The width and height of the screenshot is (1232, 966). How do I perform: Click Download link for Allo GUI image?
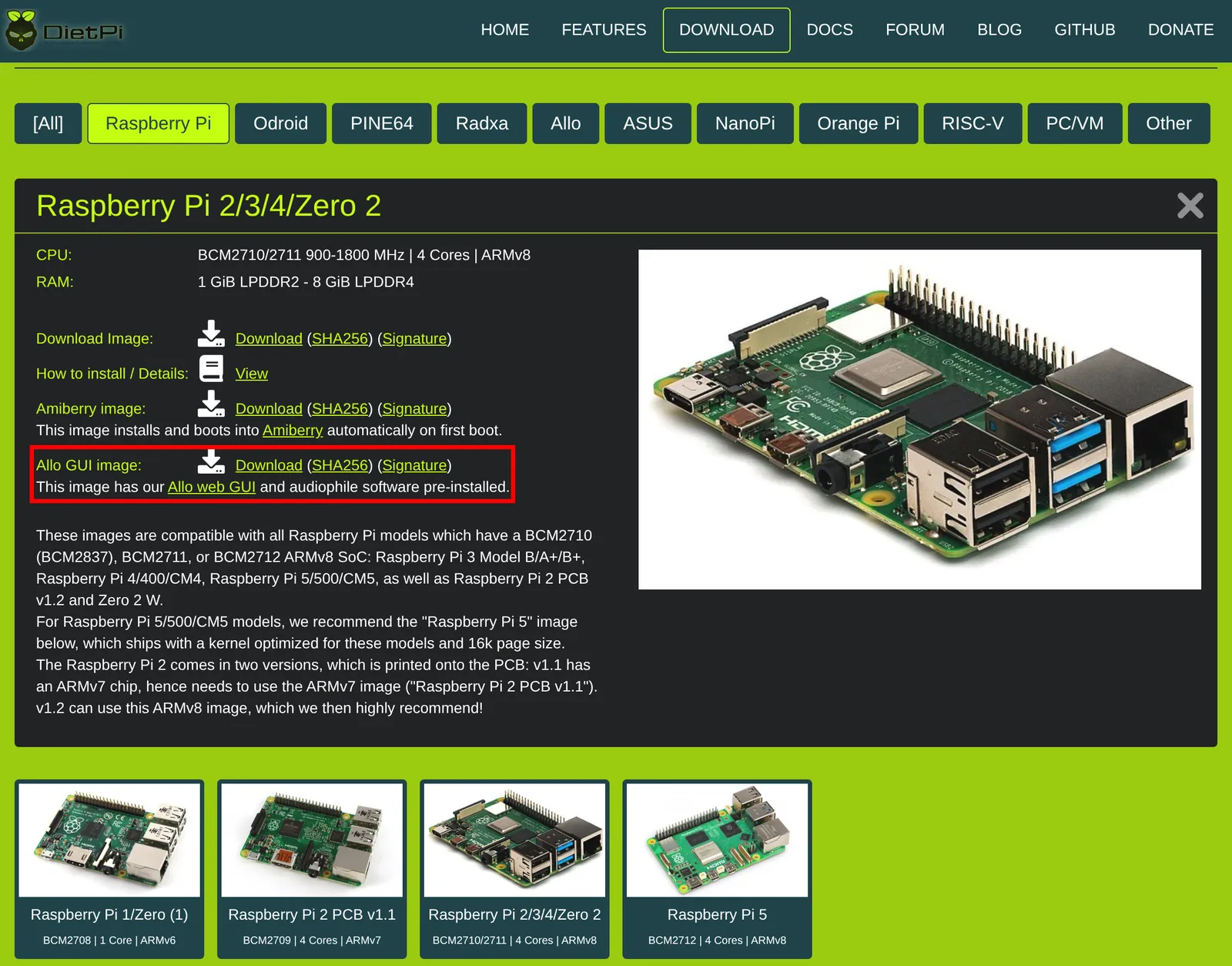[x=269, y=465]
